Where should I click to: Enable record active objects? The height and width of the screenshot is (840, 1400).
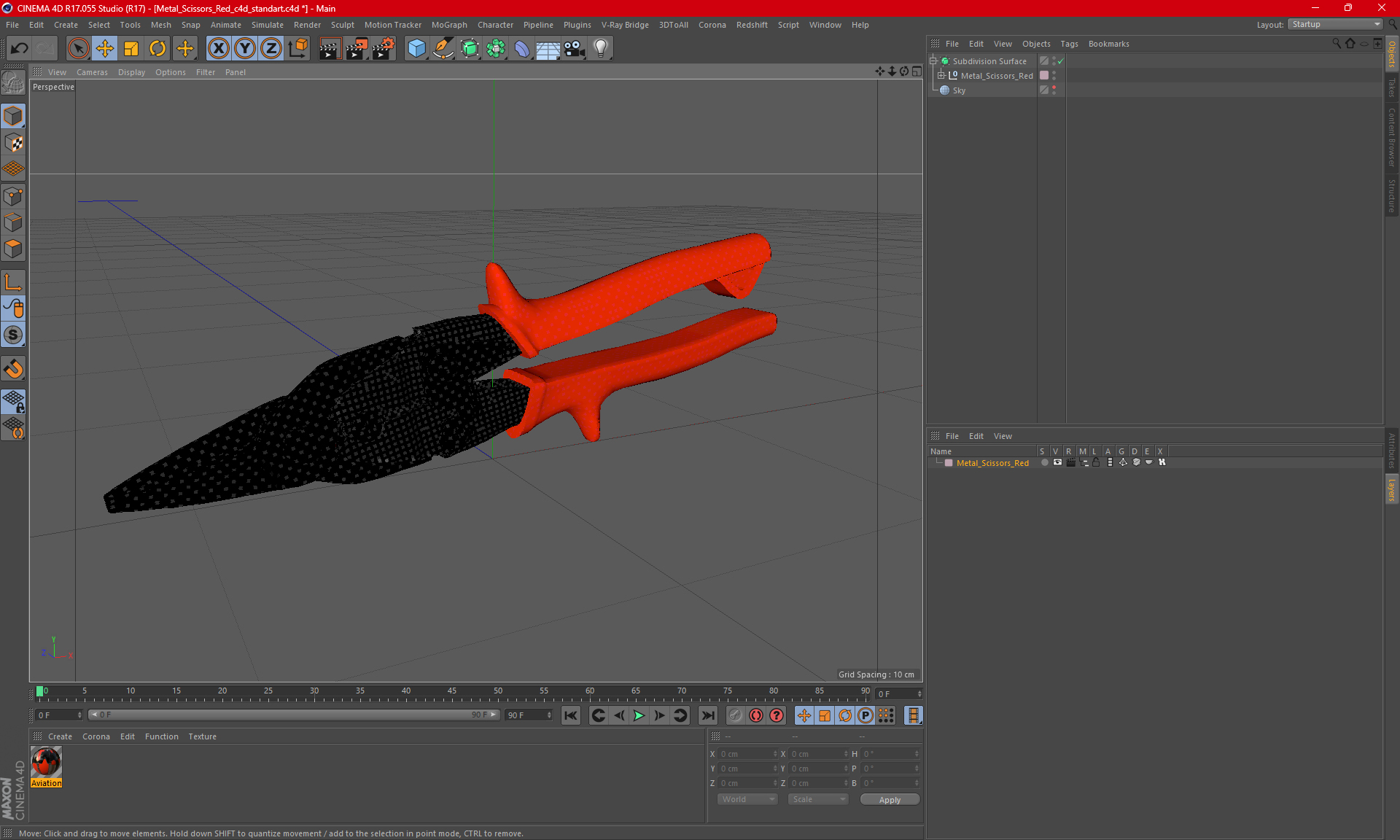pyautogui.click(x=735, y=715)
